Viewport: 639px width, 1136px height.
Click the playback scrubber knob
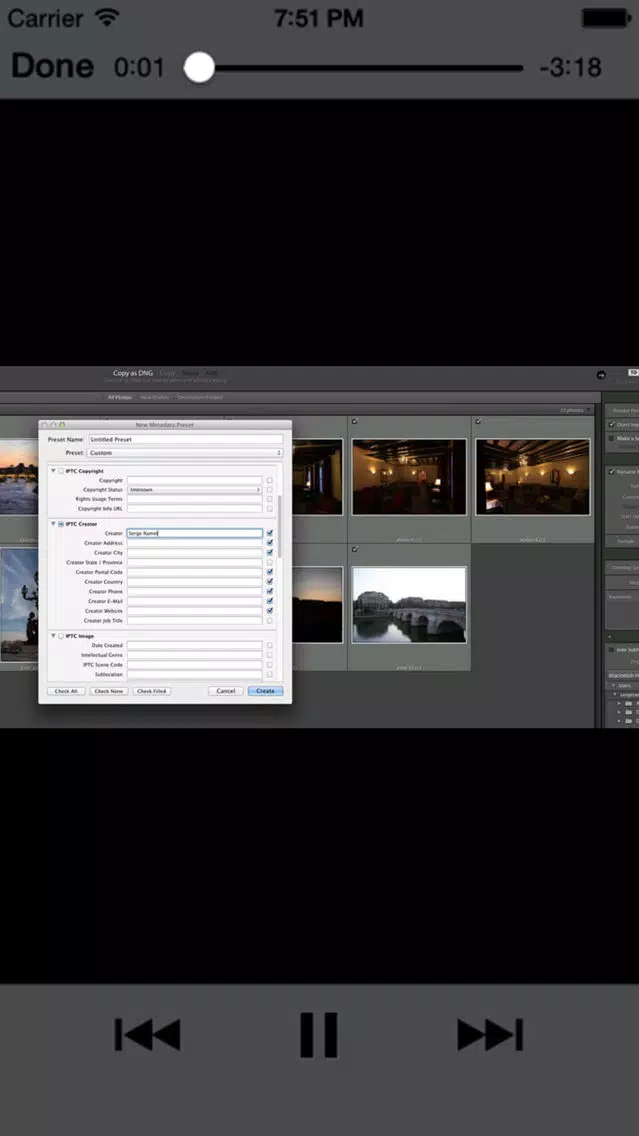pyautogui.click(x=199, y=67)
